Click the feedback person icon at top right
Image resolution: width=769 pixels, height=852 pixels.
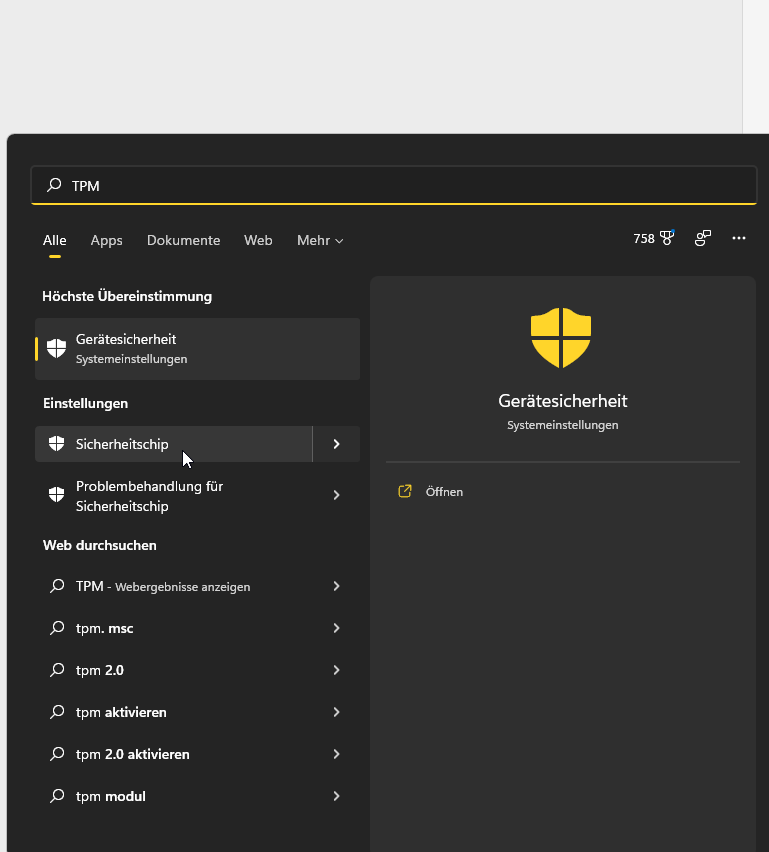702,238
